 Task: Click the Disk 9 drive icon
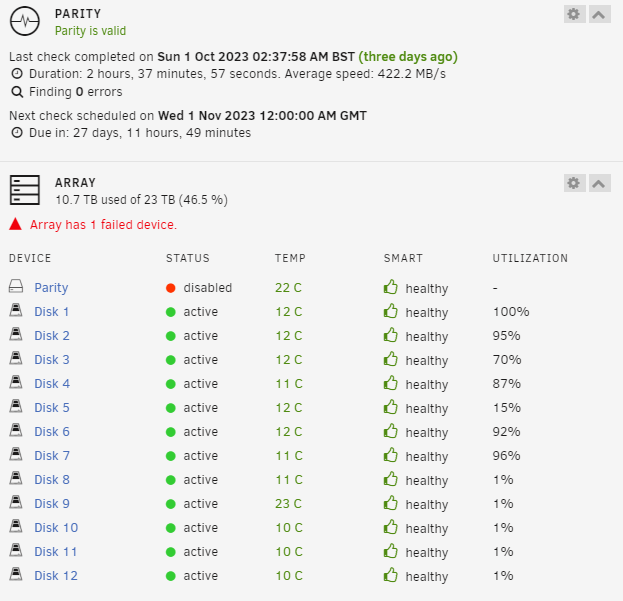(16, 502)
